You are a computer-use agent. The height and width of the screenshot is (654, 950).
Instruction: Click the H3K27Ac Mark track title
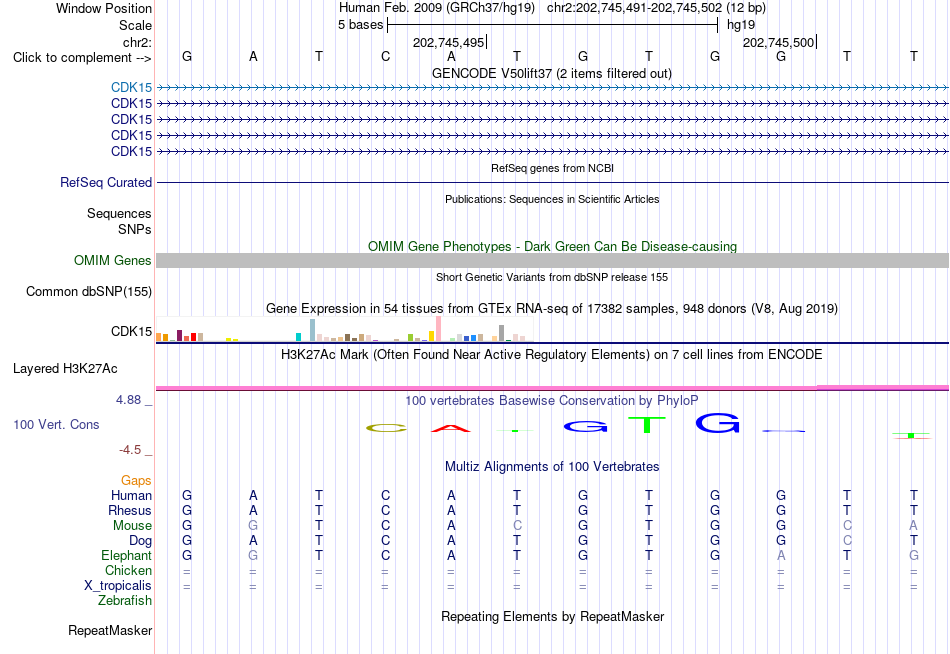[551, 355]
